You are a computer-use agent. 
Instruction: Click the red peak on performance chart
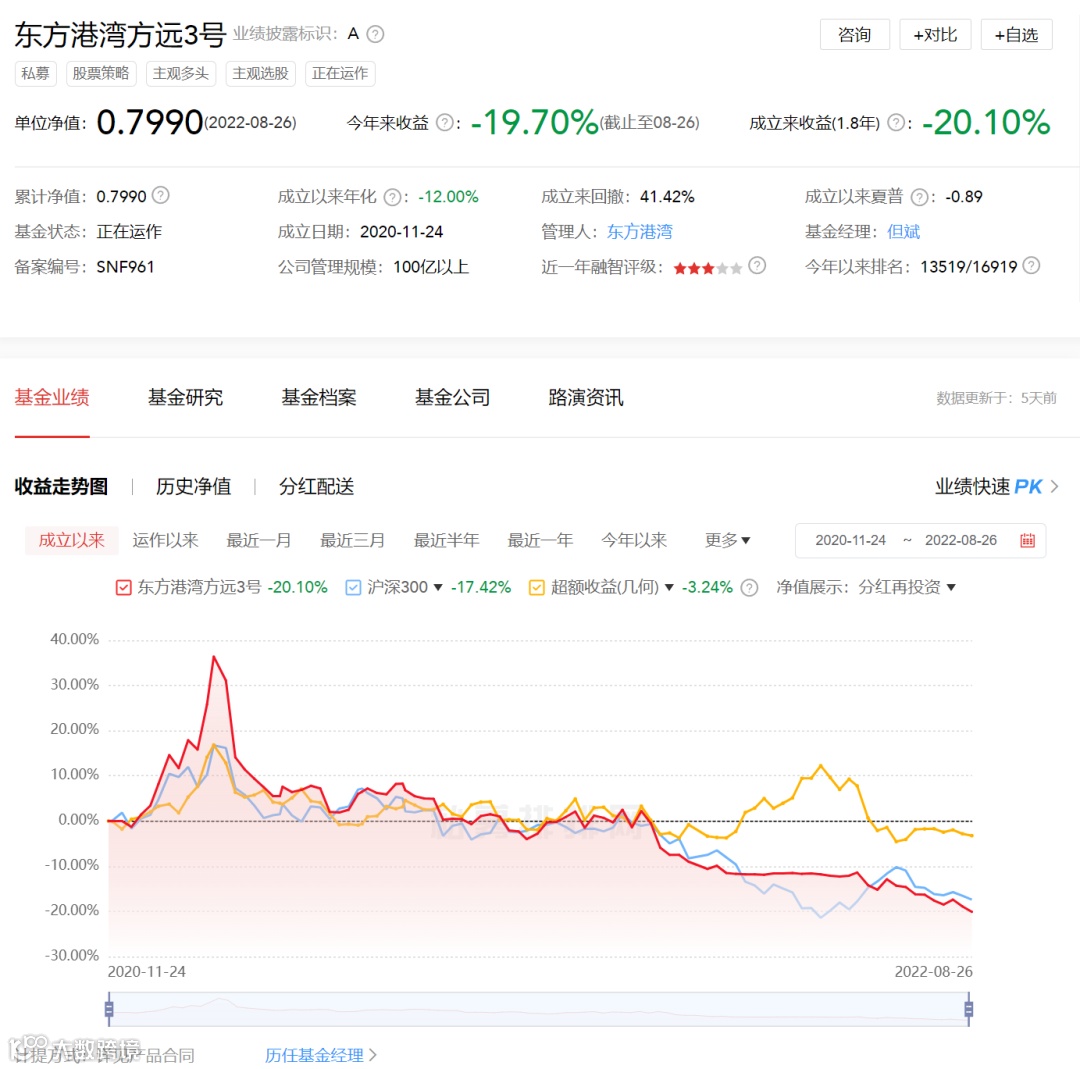click(214, 656)
